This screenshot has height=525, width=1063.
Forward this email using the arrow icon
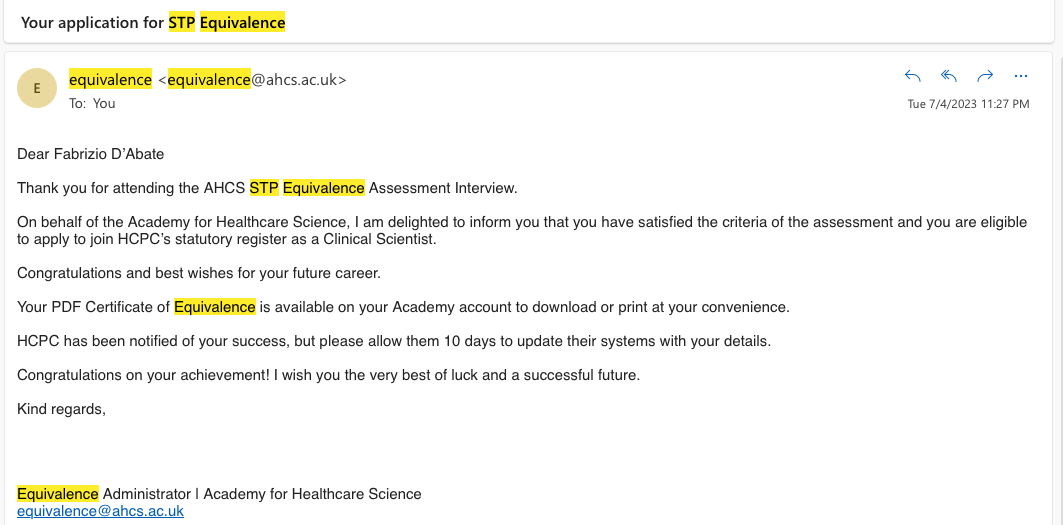(984, 76)
